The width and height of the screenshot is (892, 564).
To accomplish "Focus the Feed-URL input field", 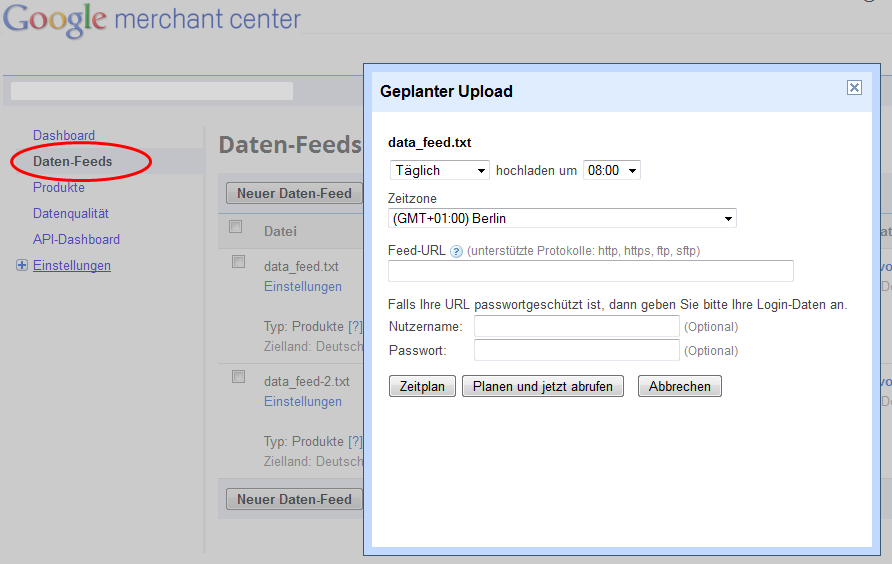I will (590, 271).
